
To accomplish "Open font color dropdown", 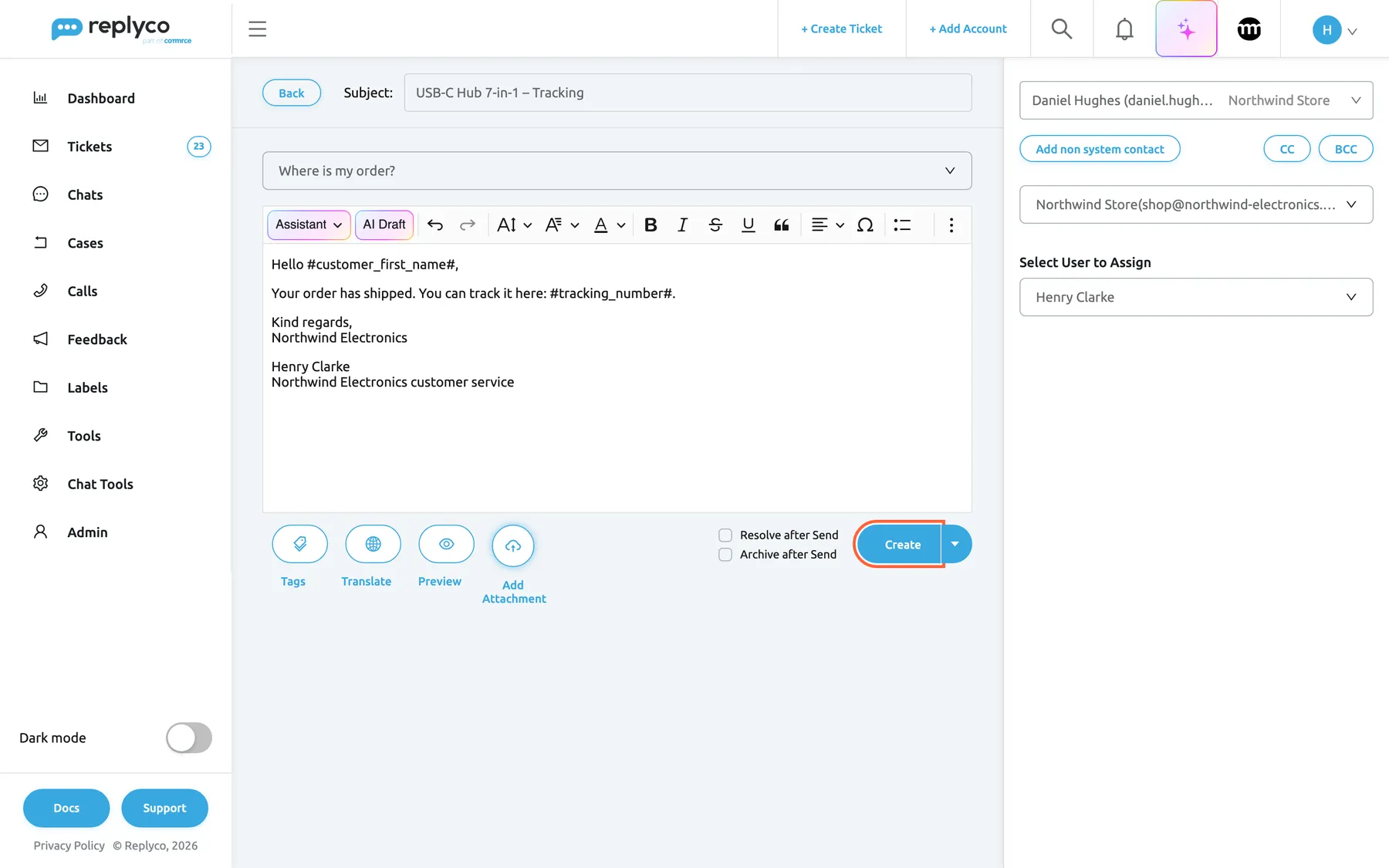I will point(609,225).
